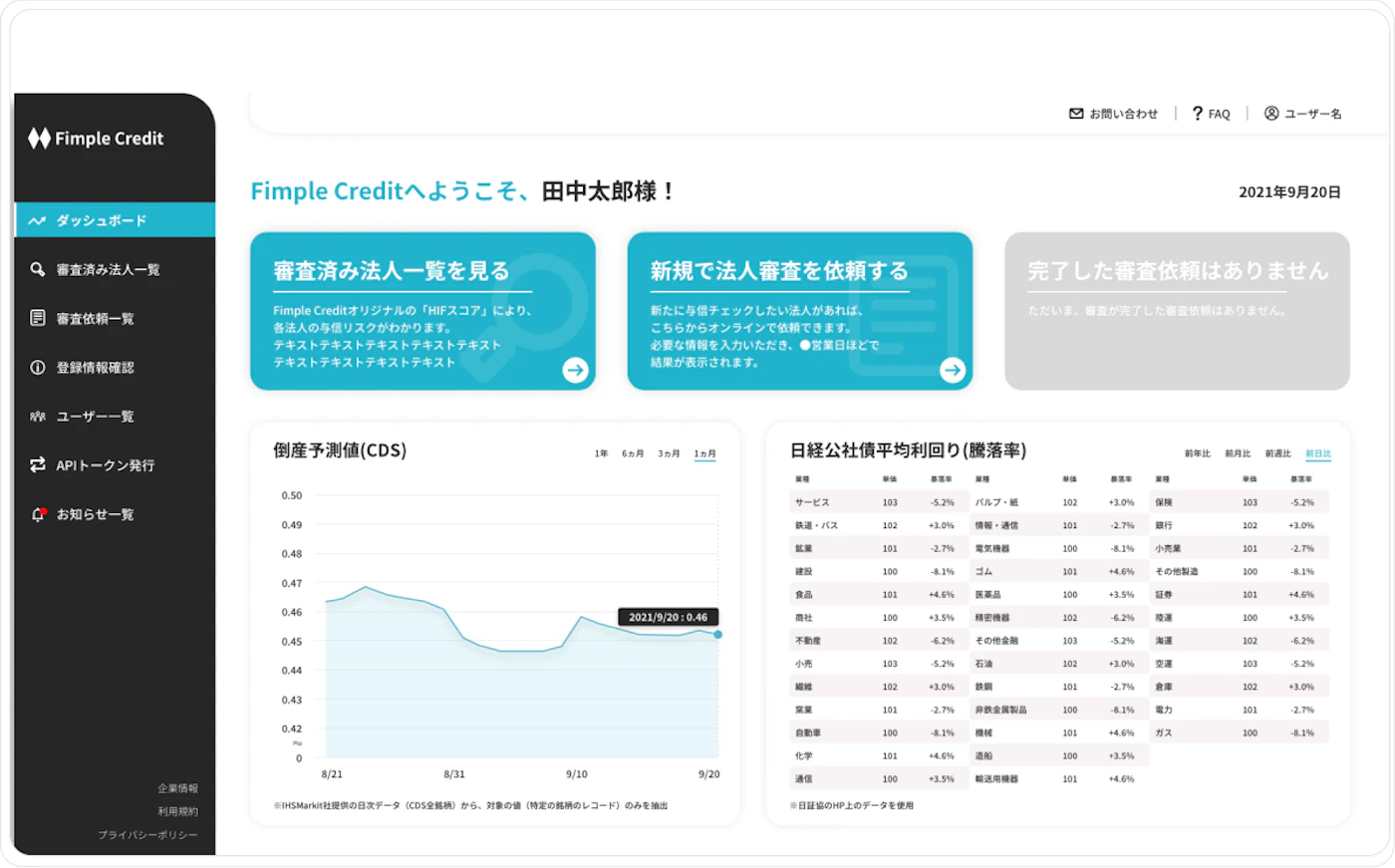Select the 1年 range on CDS chart
The image size is (1395, 868).
[x=601, y=453]
